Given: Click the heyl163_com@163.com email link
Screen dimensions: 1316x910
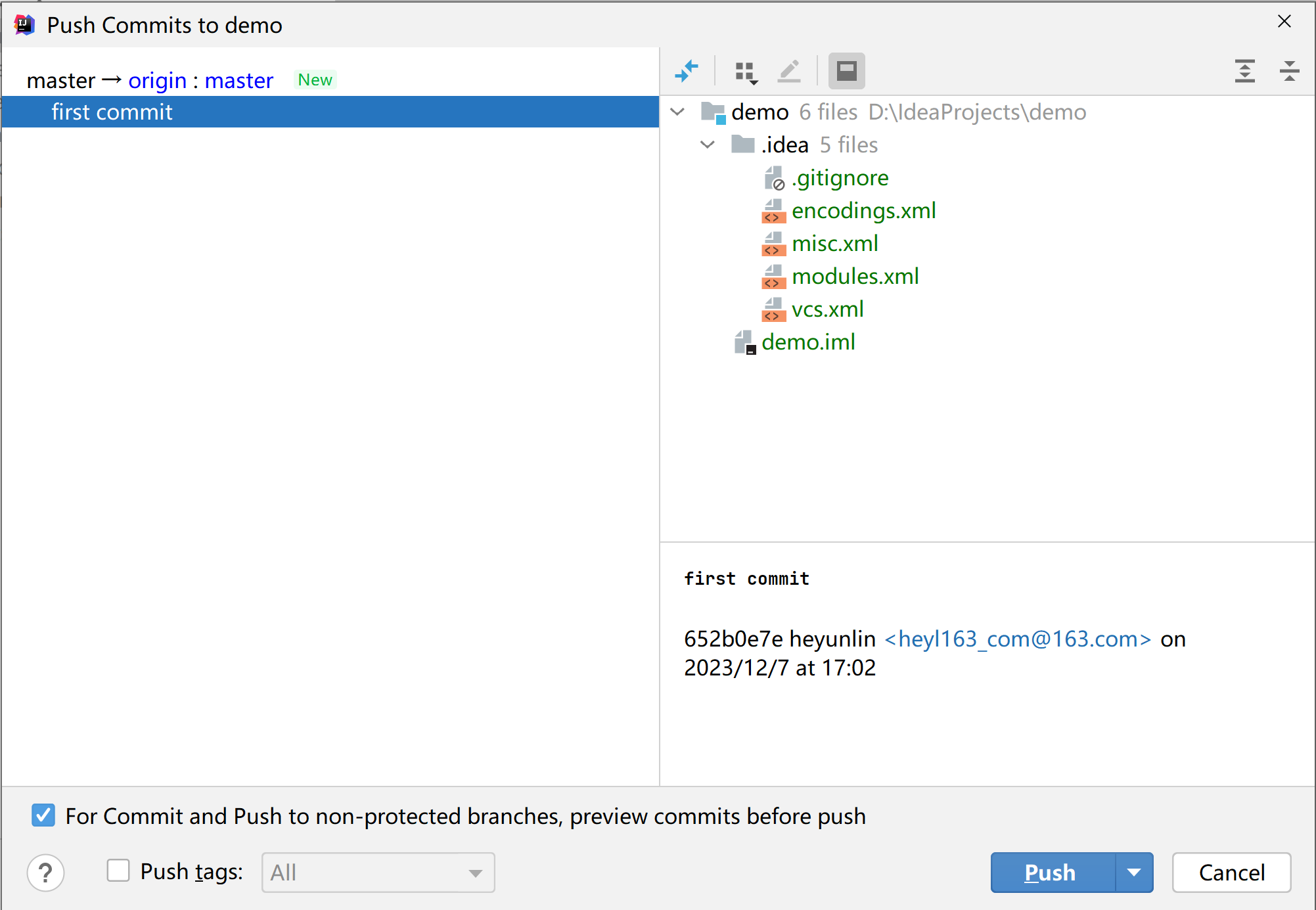Looking at the screenshot, I should 1018,639.
